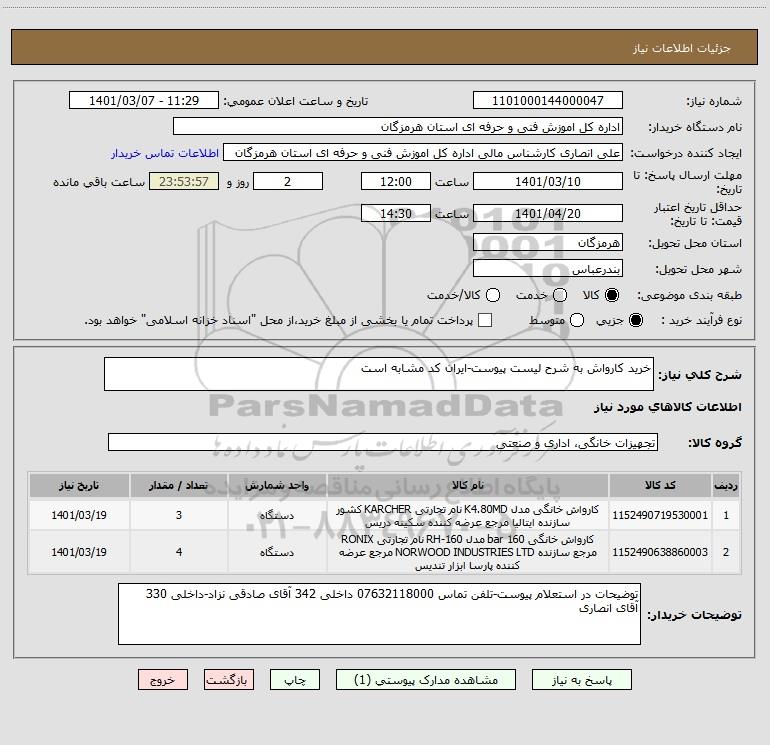Click the delivery city field بندرعباس
Screen dimensions: 770x745
point(548,268)
